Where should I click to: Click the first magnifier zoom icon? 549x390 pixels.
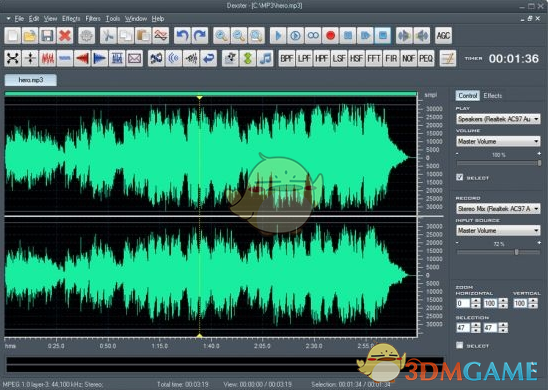coord(222,35)
